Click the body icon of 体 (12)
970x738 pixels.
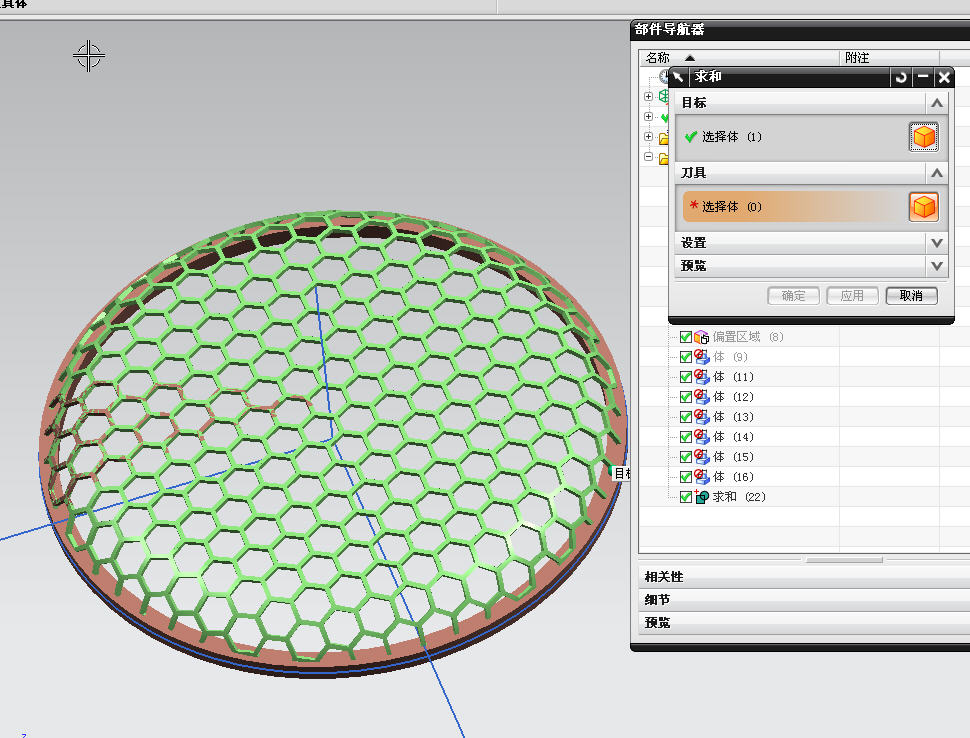[701, 397]
